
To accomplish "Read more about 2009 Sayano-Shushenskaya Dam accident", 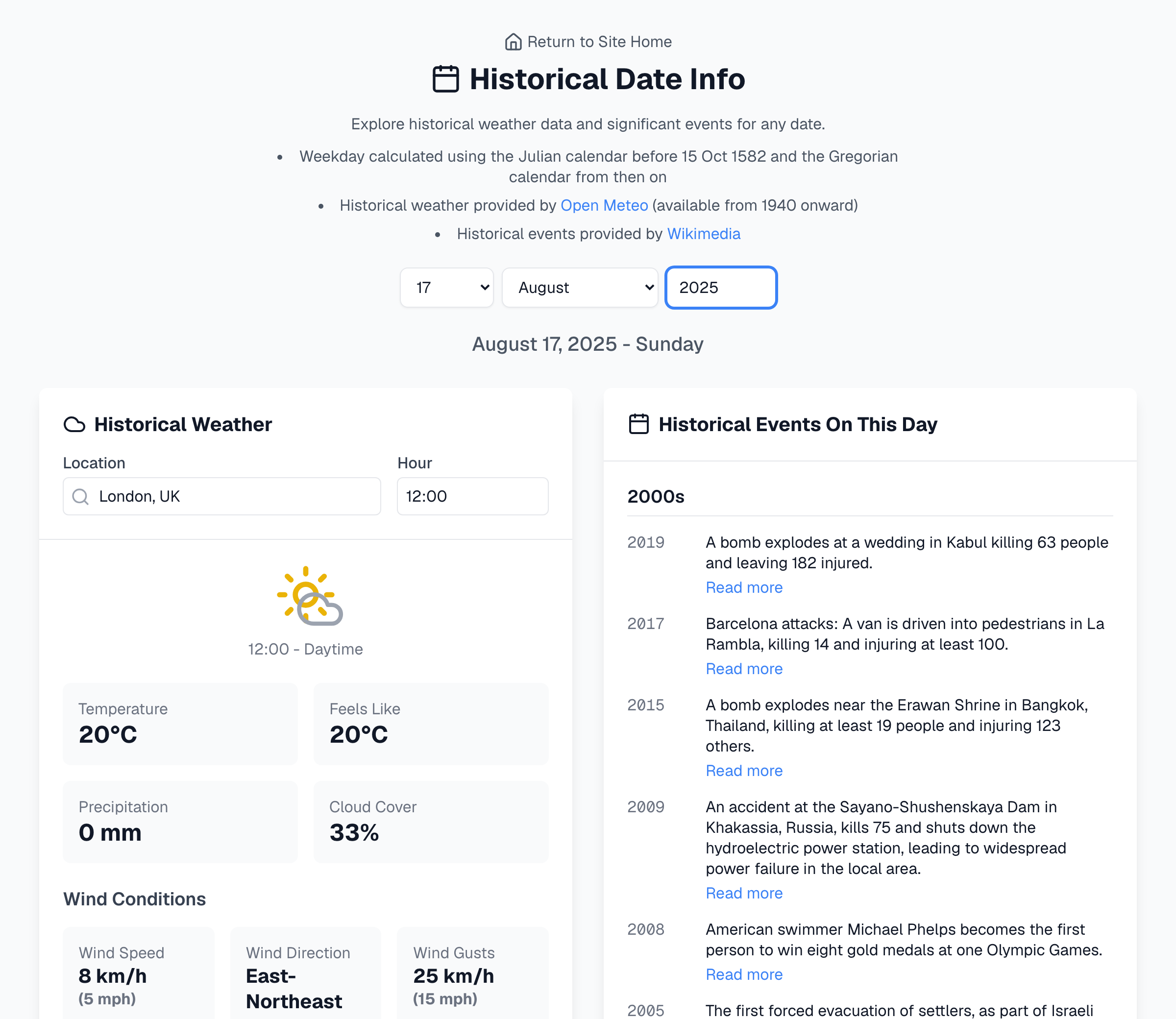I will (744, 893).
